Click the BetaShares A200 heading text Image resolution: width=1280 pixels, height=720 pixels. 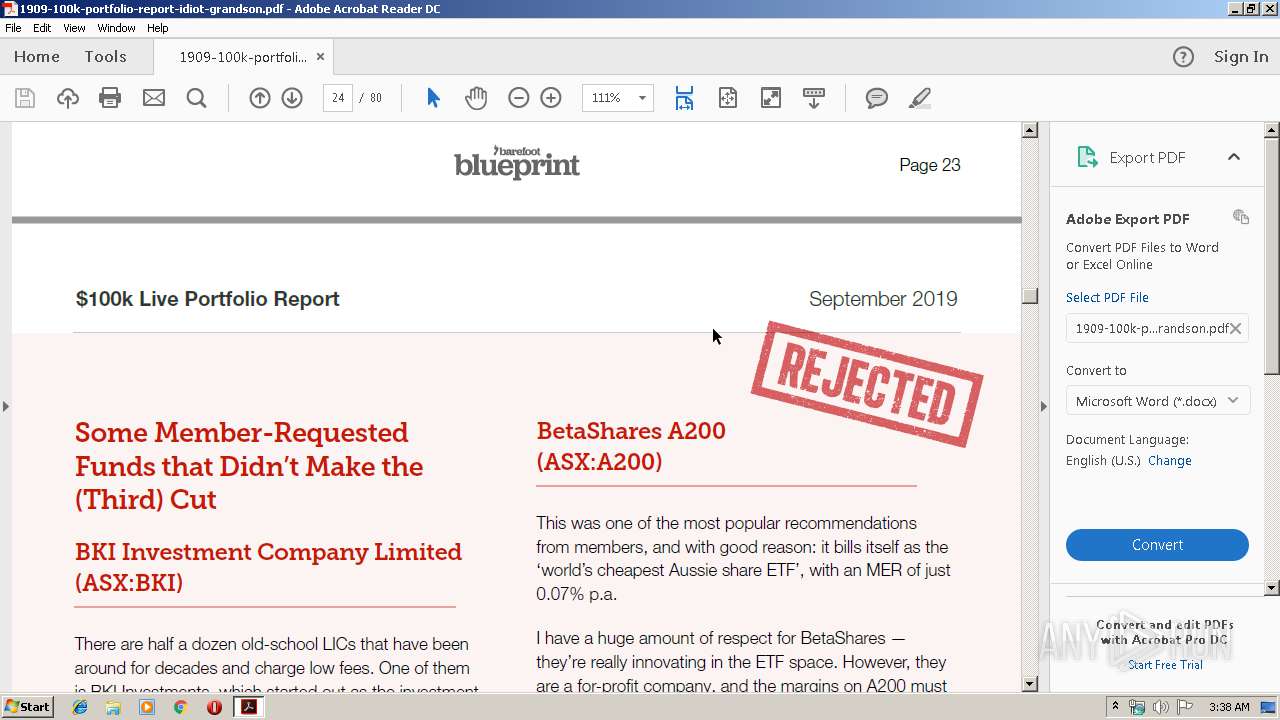[x=631, y=446]
